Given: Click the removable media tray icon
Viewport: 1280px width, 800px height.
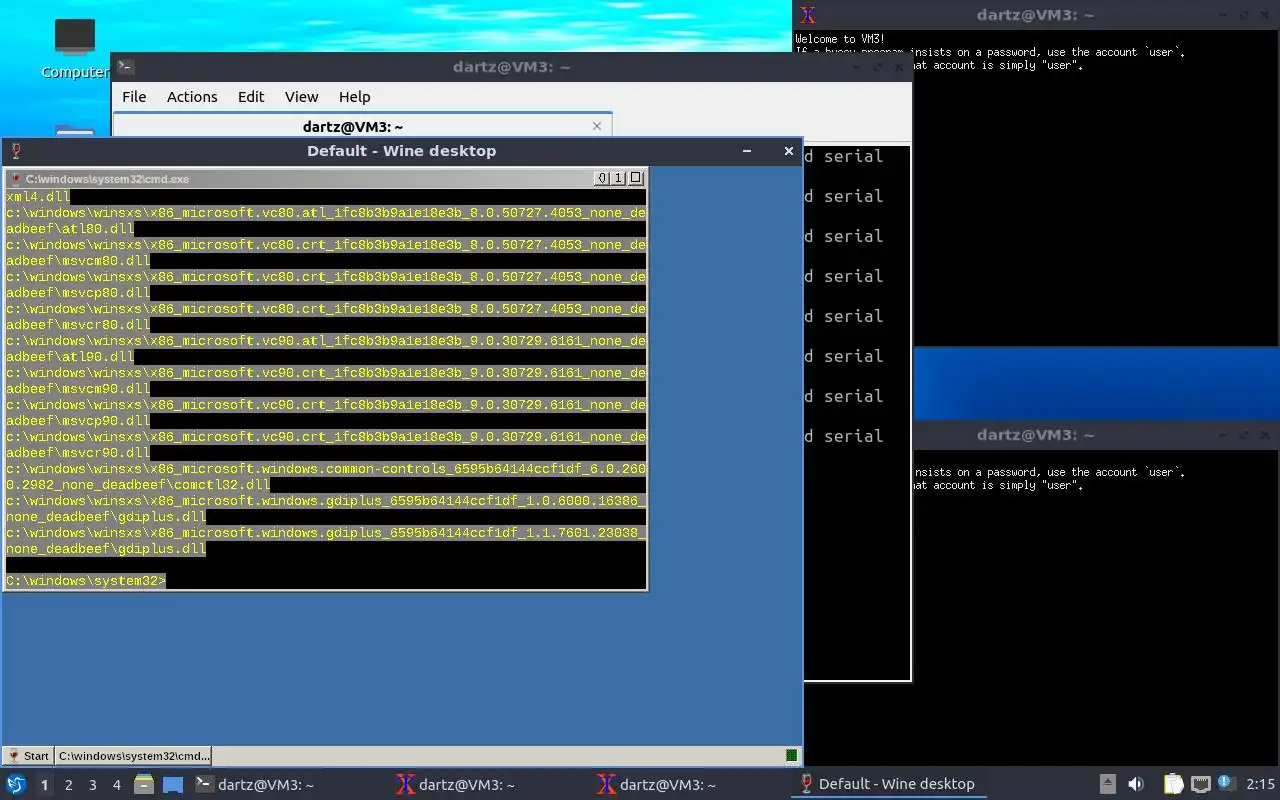Looking at the screenshot, I should click(1108, 784).
